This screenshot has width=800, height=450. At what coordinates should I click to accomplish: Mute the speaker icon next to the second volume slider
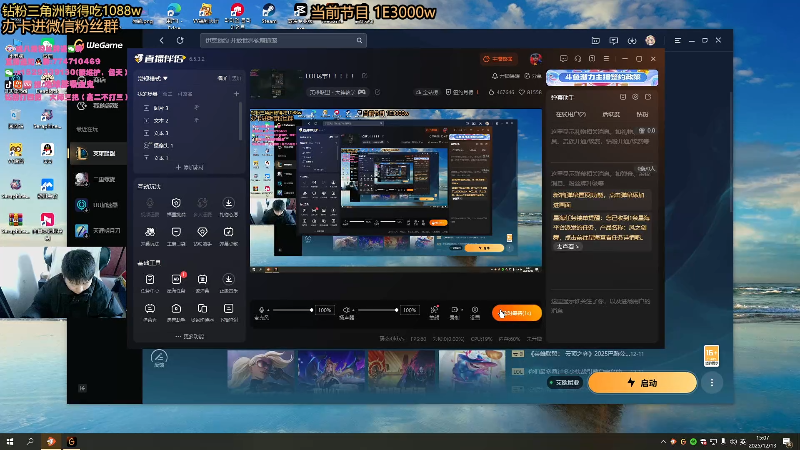point(346,310)
